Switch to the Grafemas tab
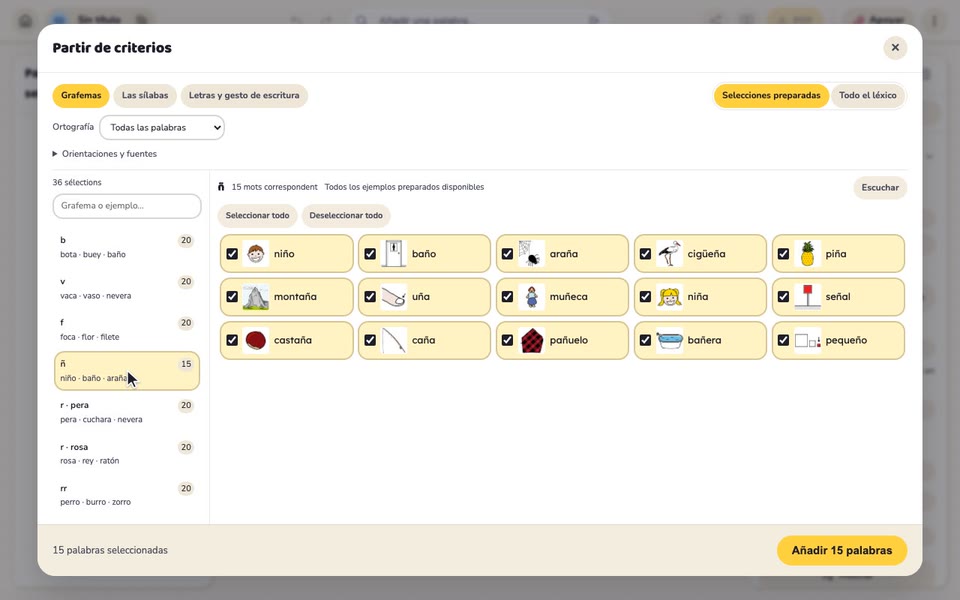This screenshot has width=960, height=600. 81,96
